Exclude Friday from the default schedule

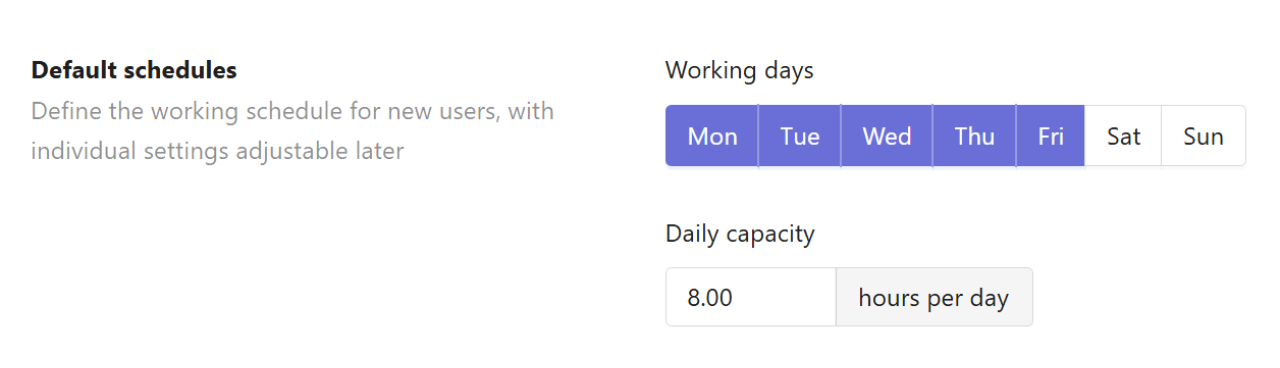tap(1051, 136)
